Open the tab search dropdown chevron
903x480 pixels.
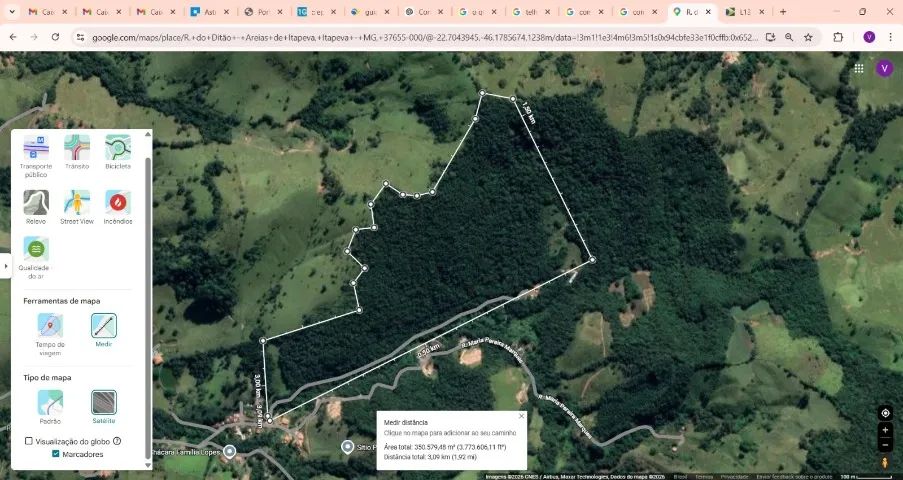[12, 12]
